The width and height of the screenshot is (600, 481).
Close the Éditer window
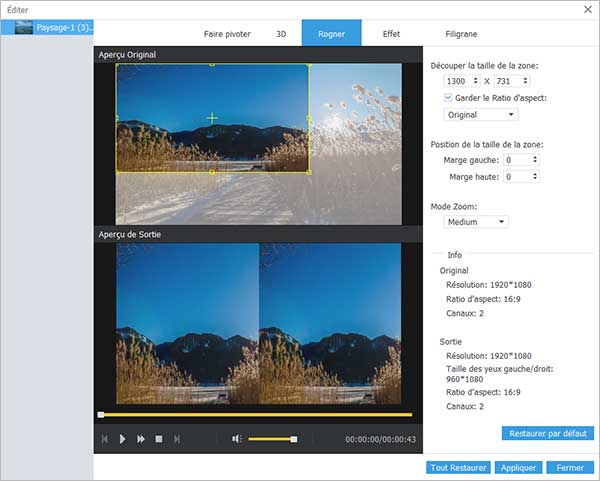click(586, 8)
